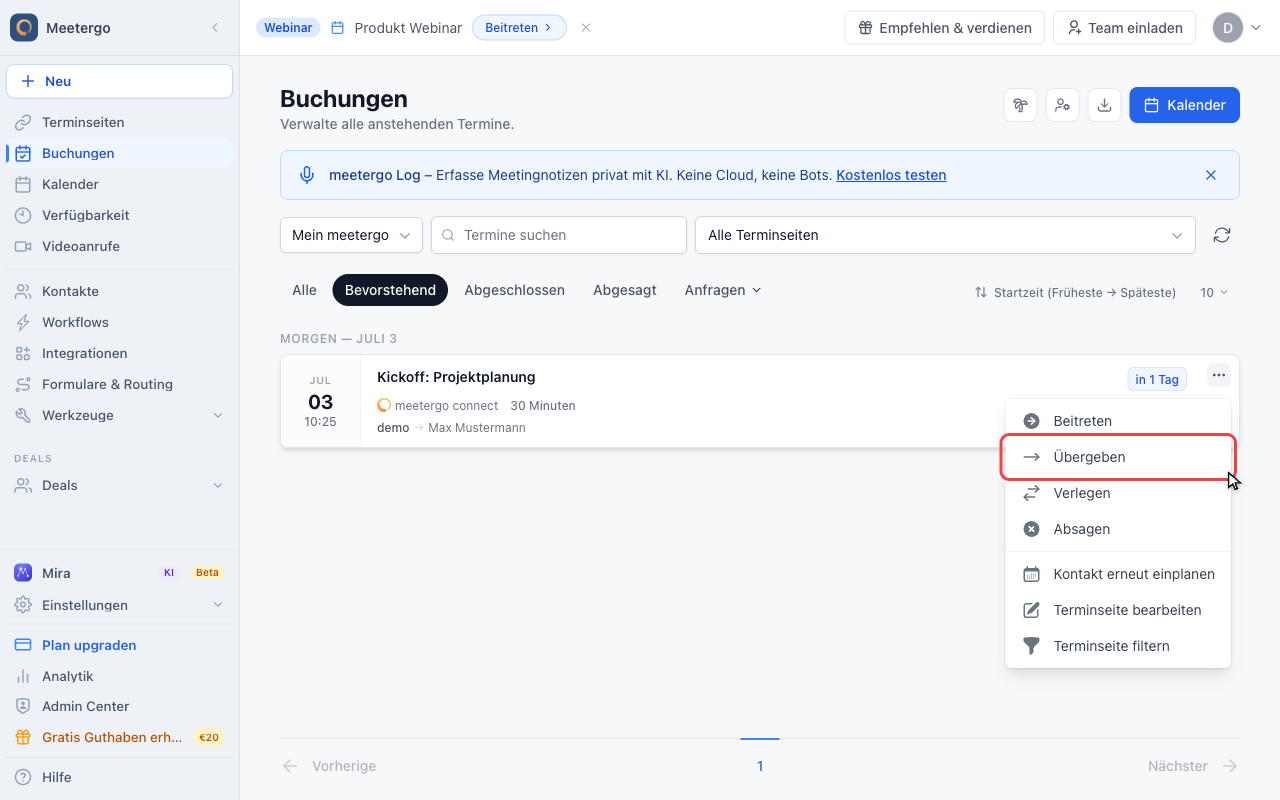Screen dimensions: 1280x800
Task: Click the Neu button
Action: pos(119,81)
